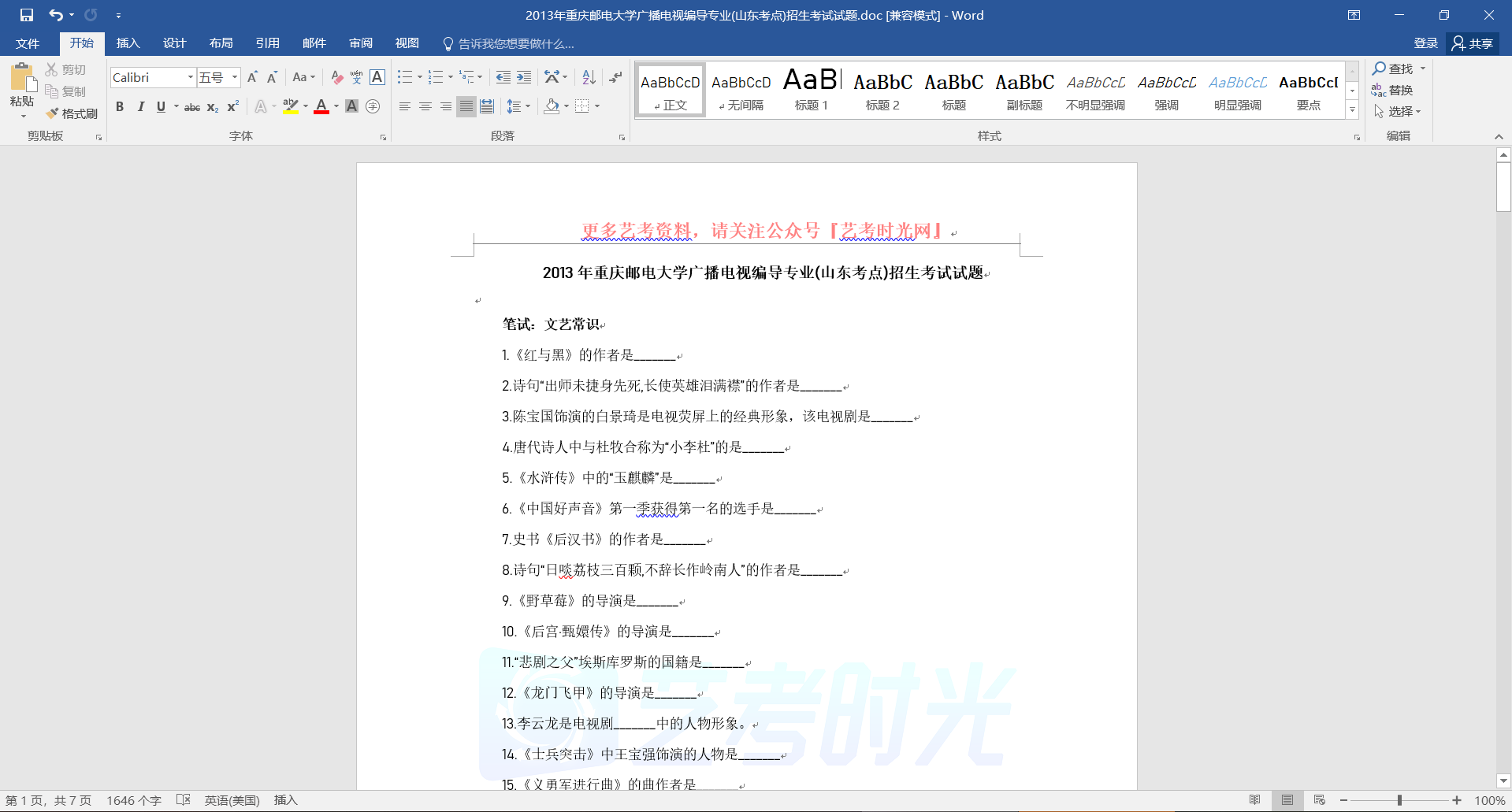Open the font size dropdown

tap(235, 77)
